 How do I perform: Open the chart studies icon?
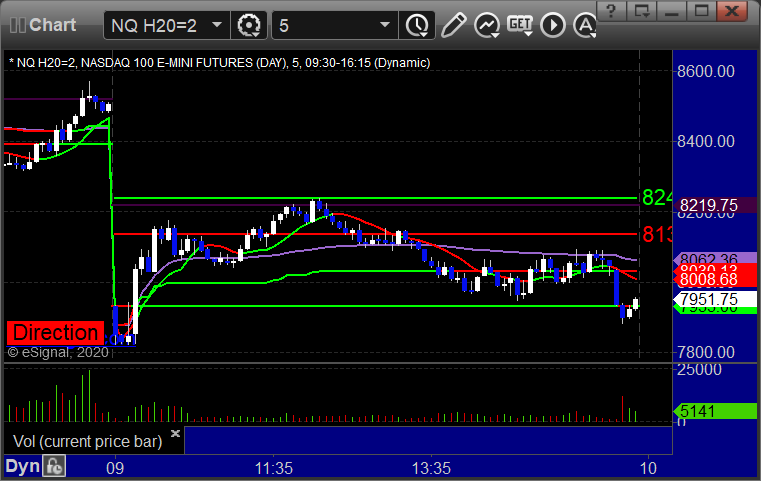pyautogui.click(x=487, y=25)
